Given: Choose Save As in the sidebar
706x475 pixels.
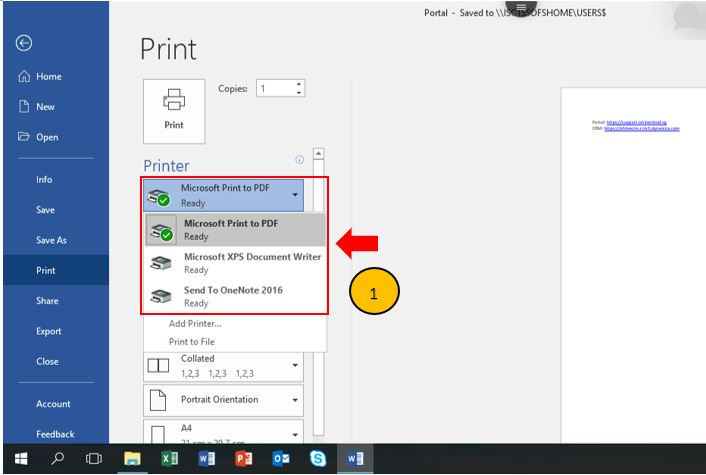Looking at the screenshot, I should coord(51,240).
